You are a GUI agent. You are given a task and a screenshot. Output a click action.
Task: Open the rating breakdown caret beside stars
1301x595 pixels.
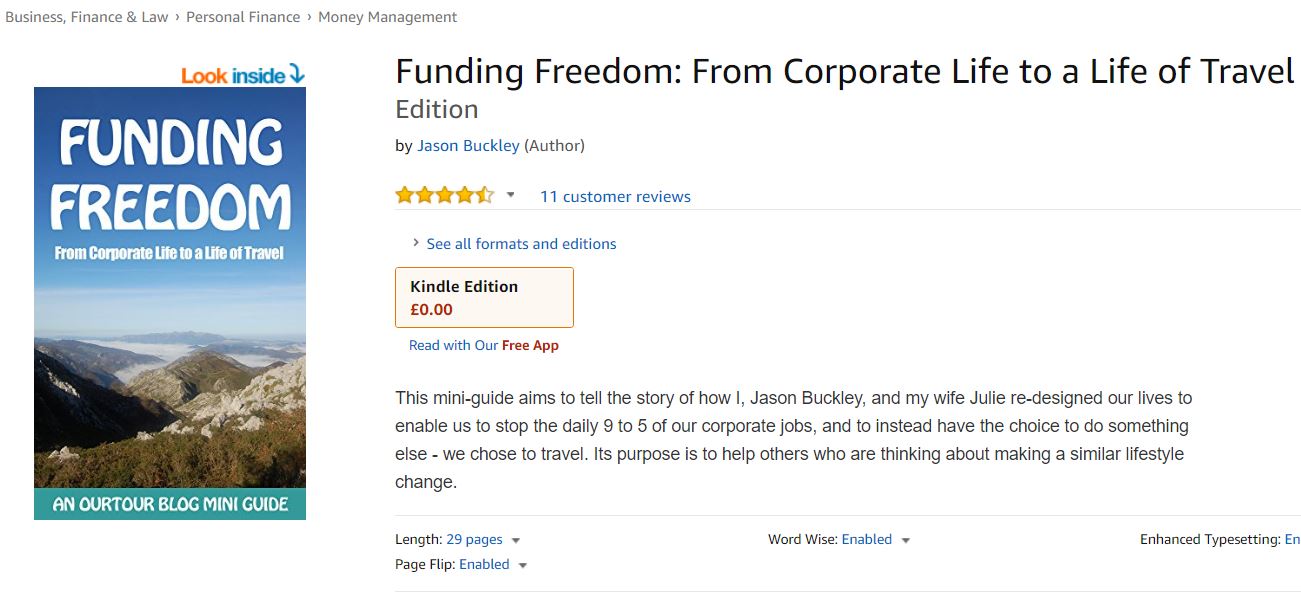click(x=510, y=195)
